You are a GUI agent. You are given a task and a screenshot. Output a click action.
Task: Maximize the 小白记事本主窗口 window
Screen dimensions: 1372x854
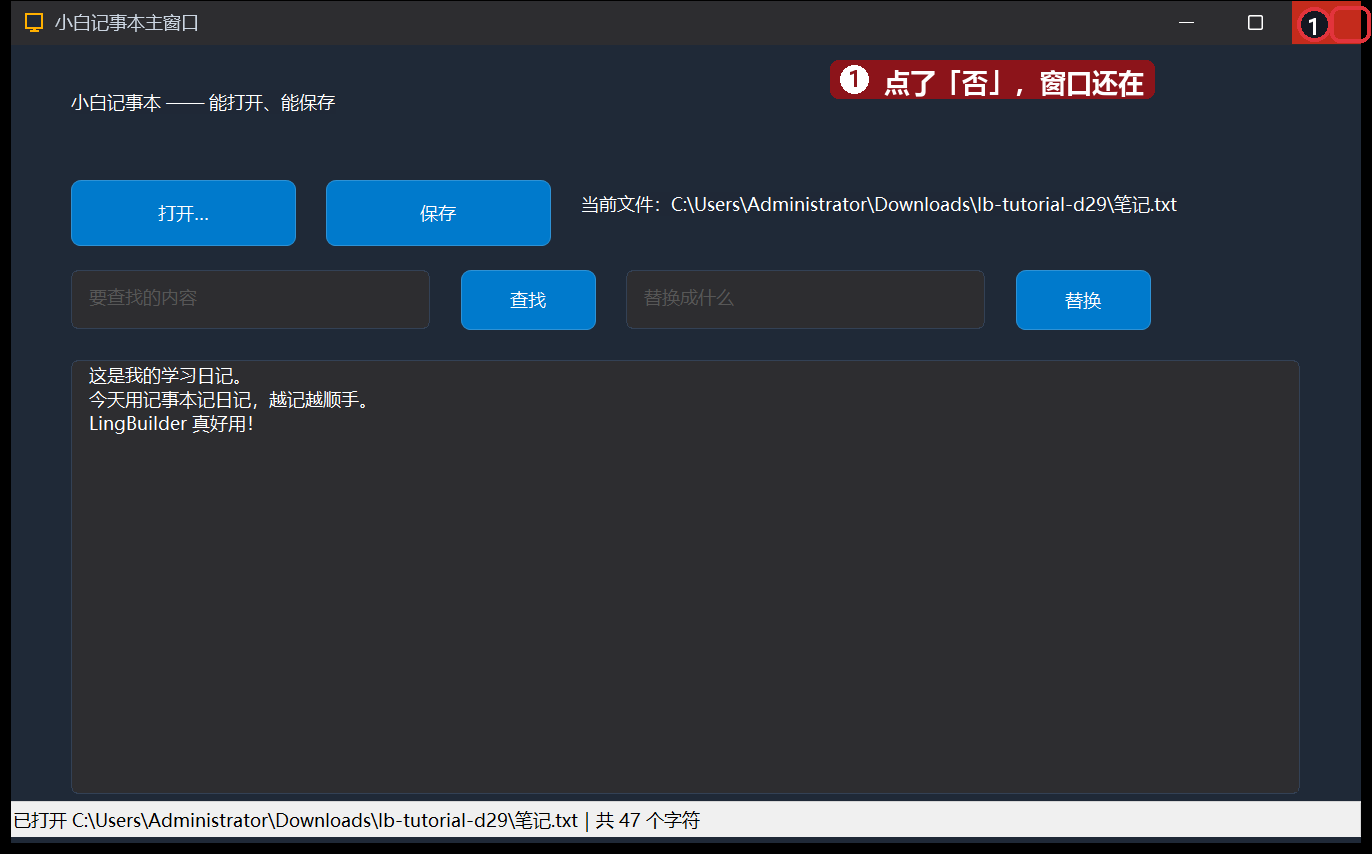(1256, 23)
